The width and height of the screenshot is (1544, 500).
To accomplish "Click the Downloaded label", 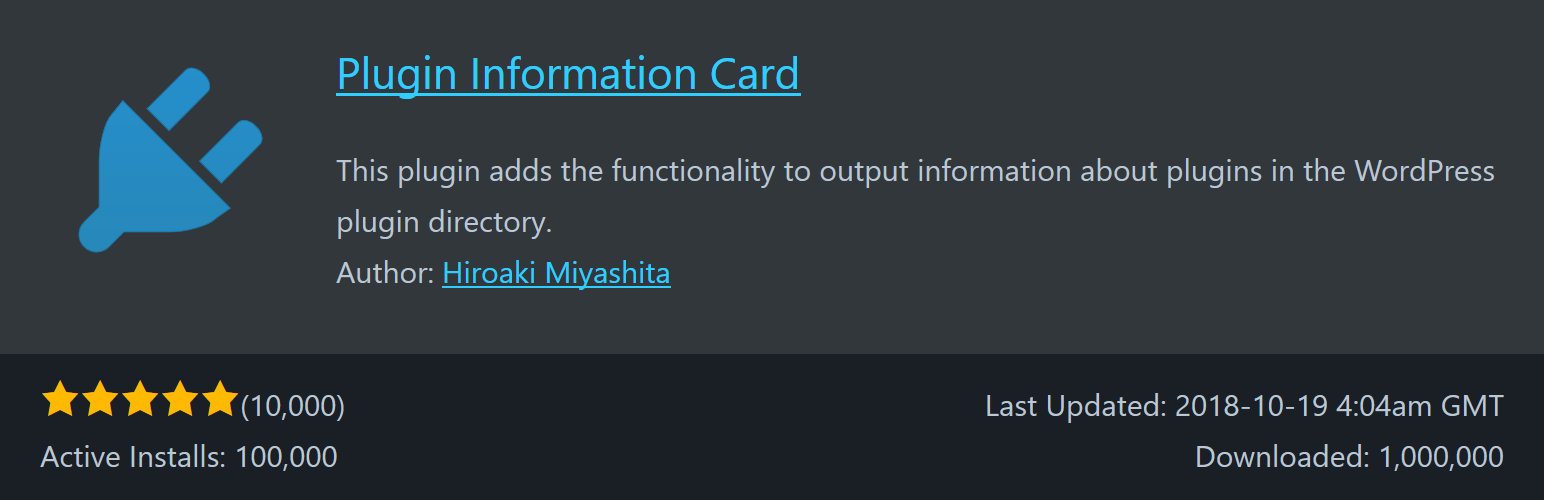I will coord(1282,457).
